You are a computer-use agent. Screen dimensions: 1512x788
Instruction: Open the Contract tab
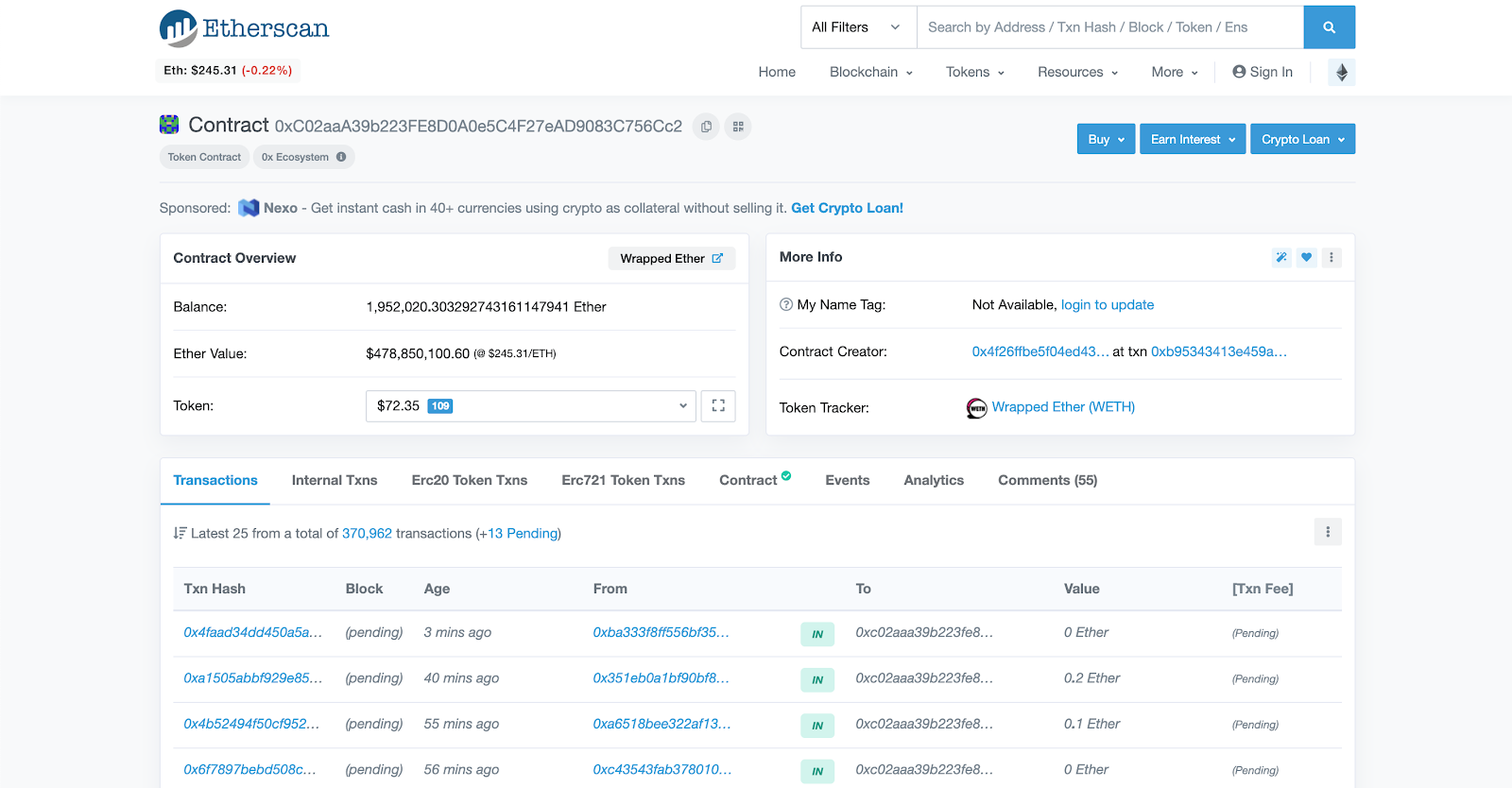755,480
